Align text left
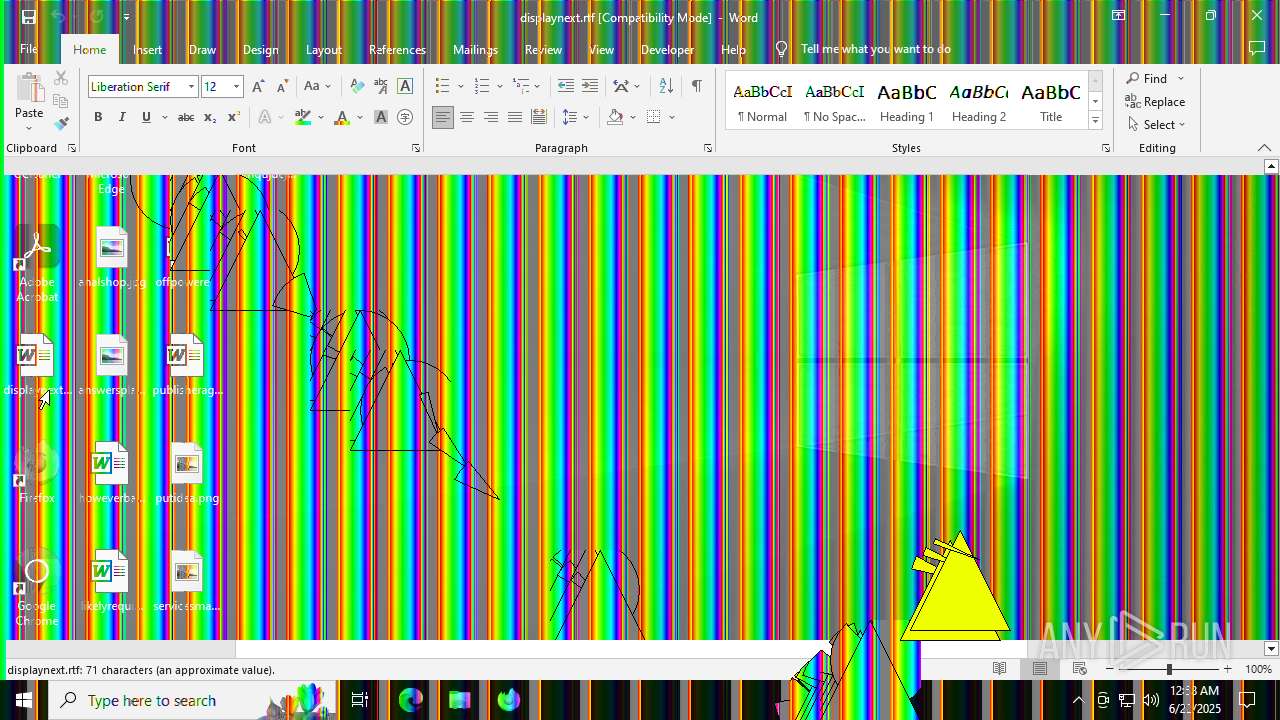The height and width of the screenshot is (720, 1280). [443, 117]
